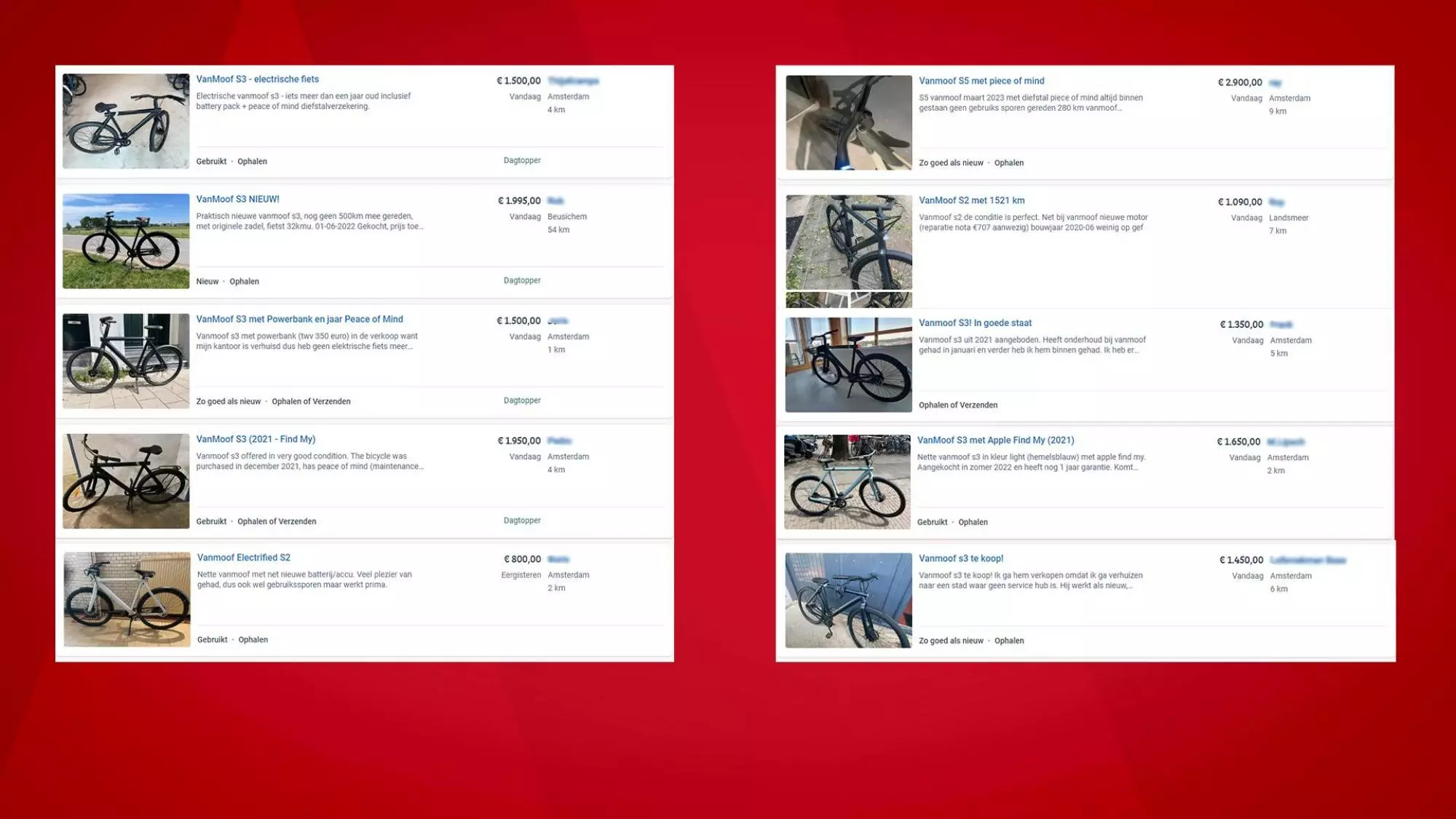
Task: Click photo of 'Vanmoof S3! In goede staat'
Action: [x=849, y=365]
